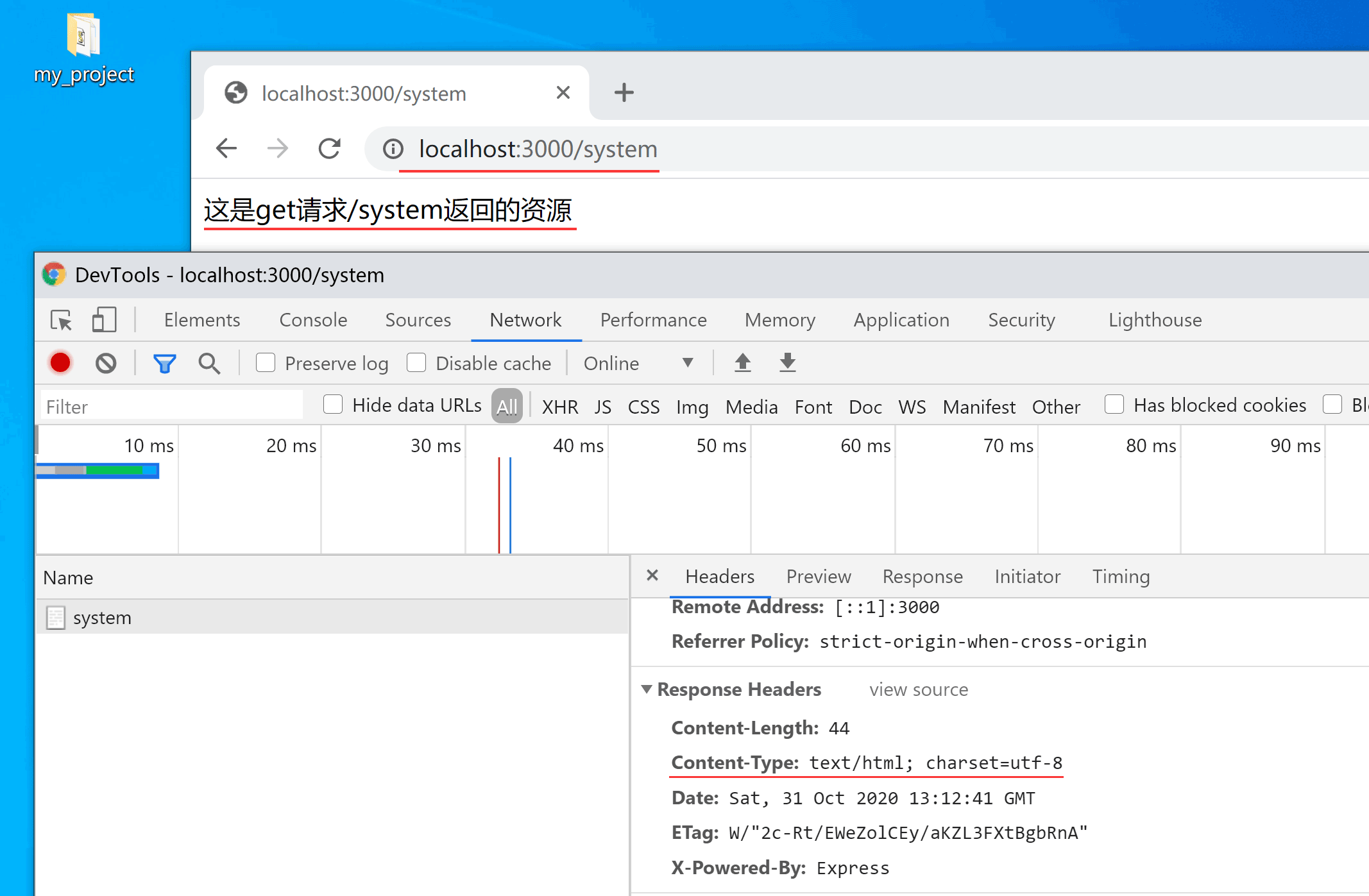Toggle the network filter funnel icon

coord(164,364)
